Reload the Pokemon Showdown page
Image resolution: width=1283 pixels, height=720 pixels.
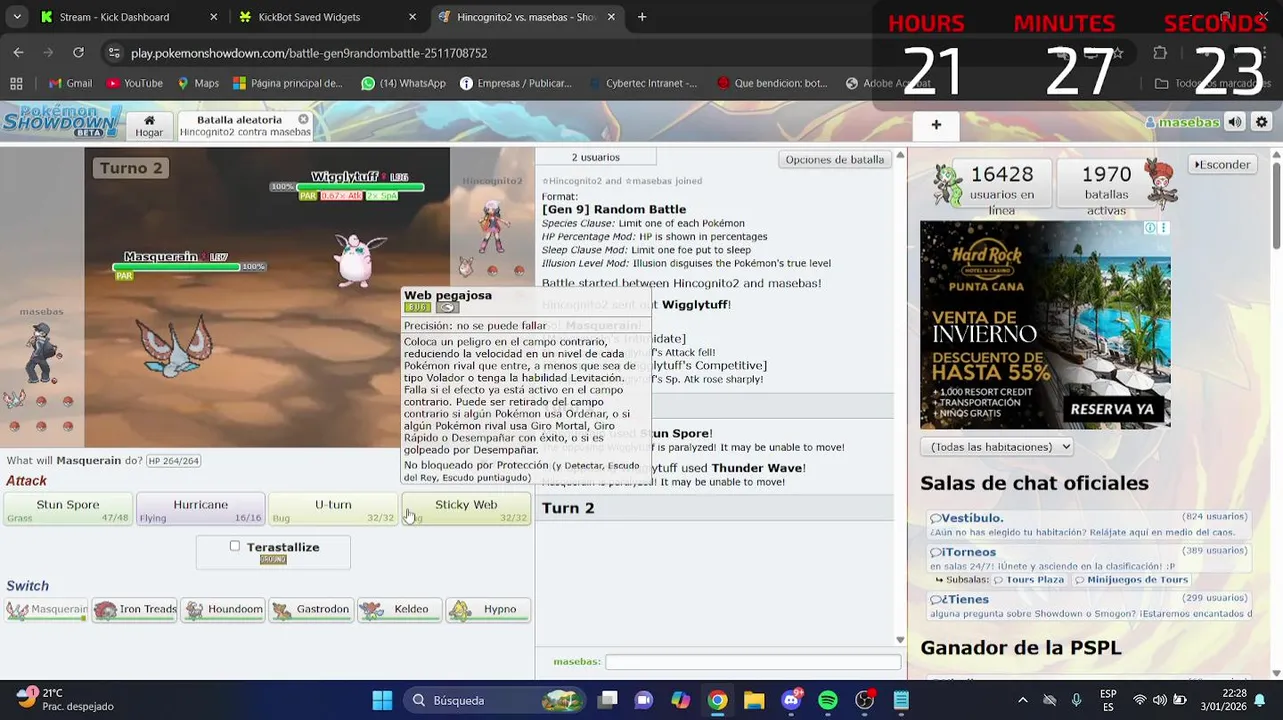78,53
